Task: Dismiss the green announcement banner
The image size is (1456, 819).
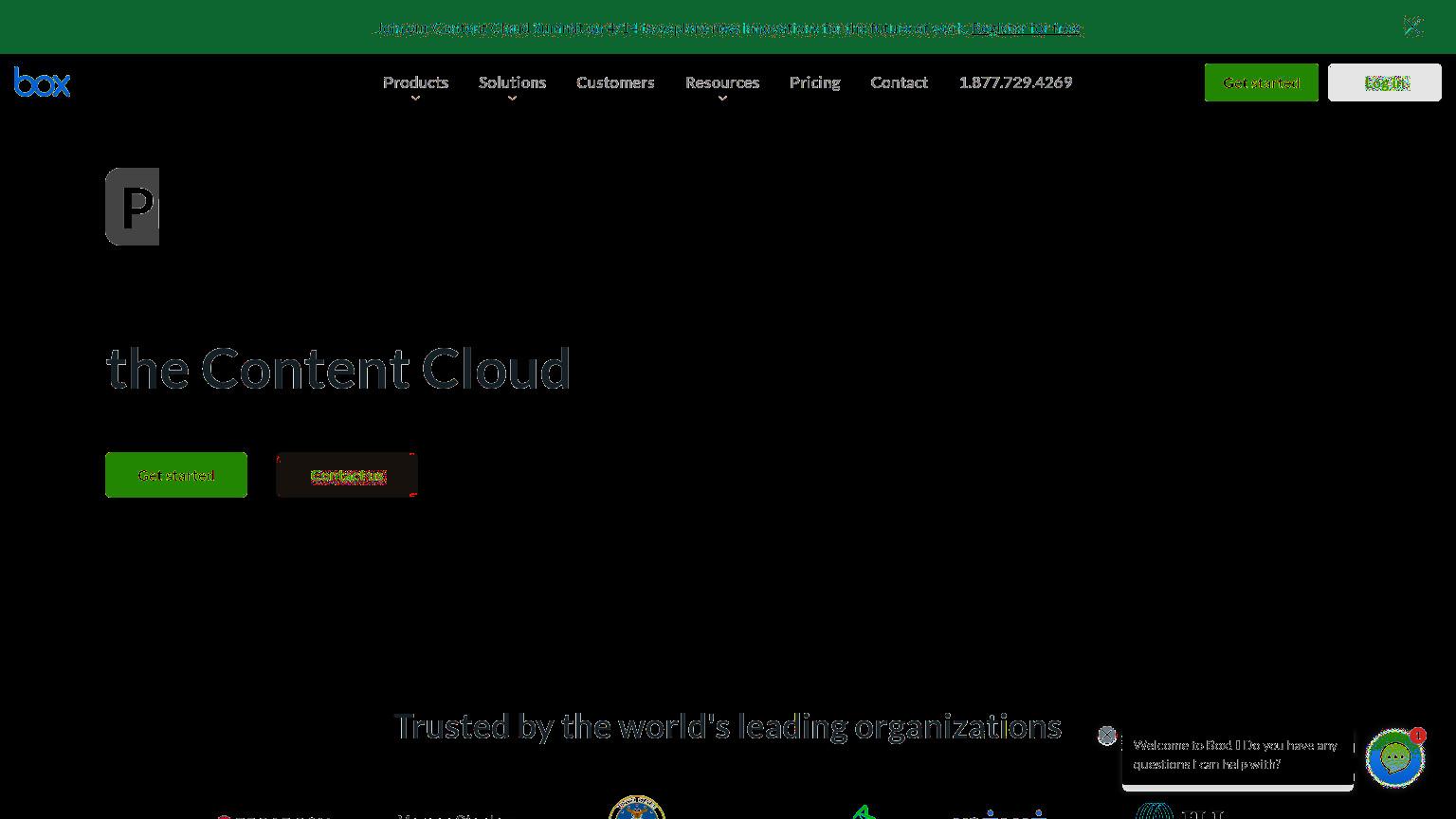Action: point(1412,27)
